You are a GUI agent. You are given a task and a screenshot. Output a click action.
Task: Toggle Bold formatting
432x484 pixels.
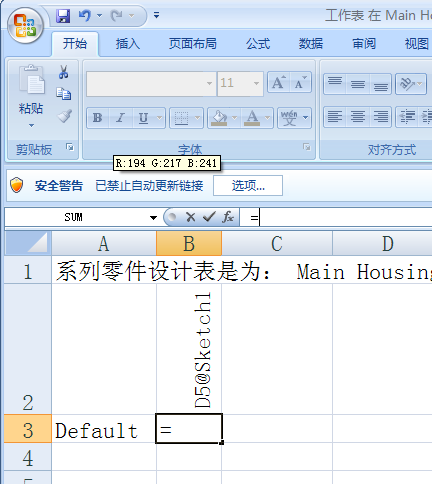click(98, 118)
